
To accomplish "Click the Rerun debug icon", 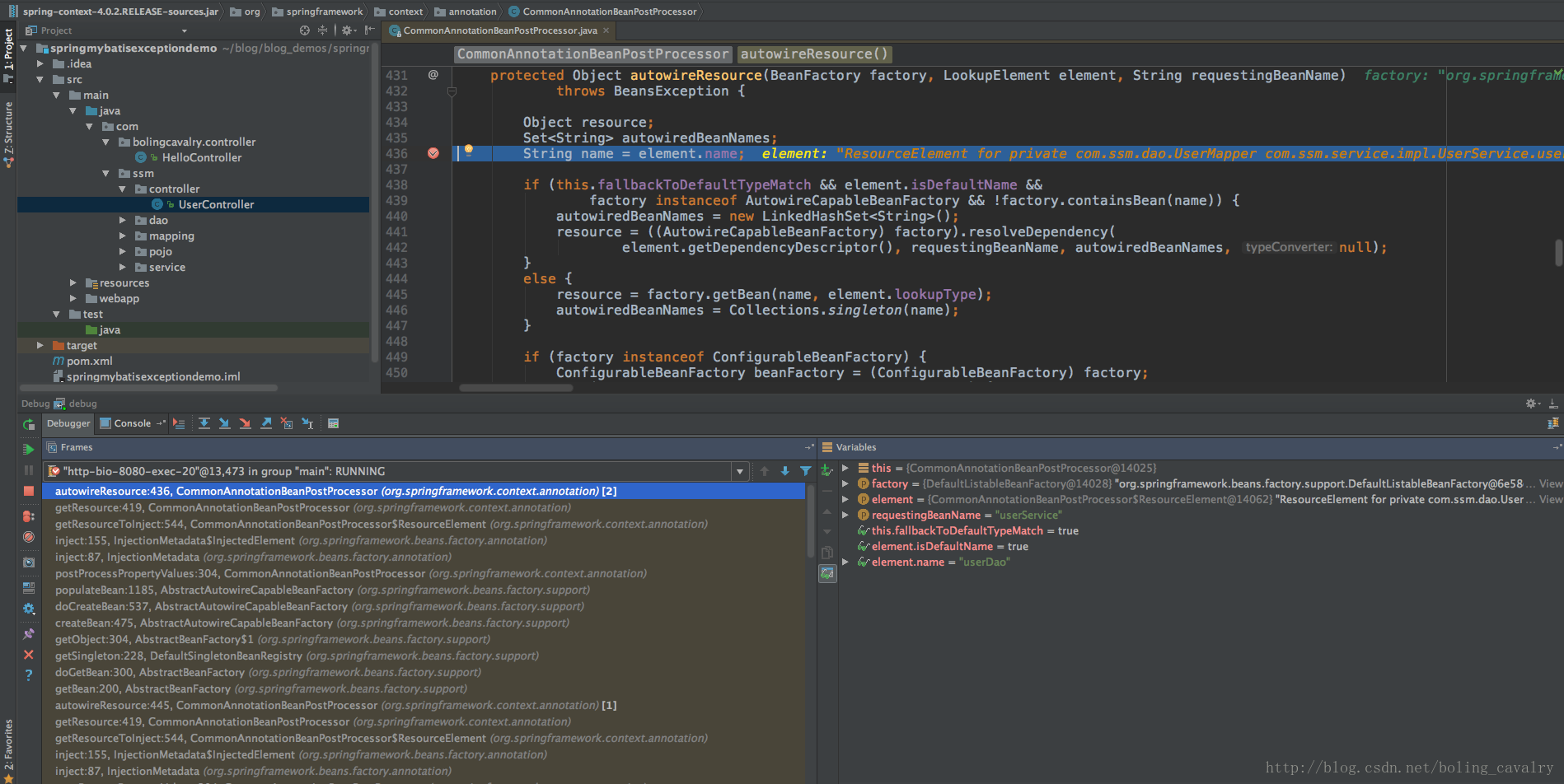I will (x=29, y=425).
